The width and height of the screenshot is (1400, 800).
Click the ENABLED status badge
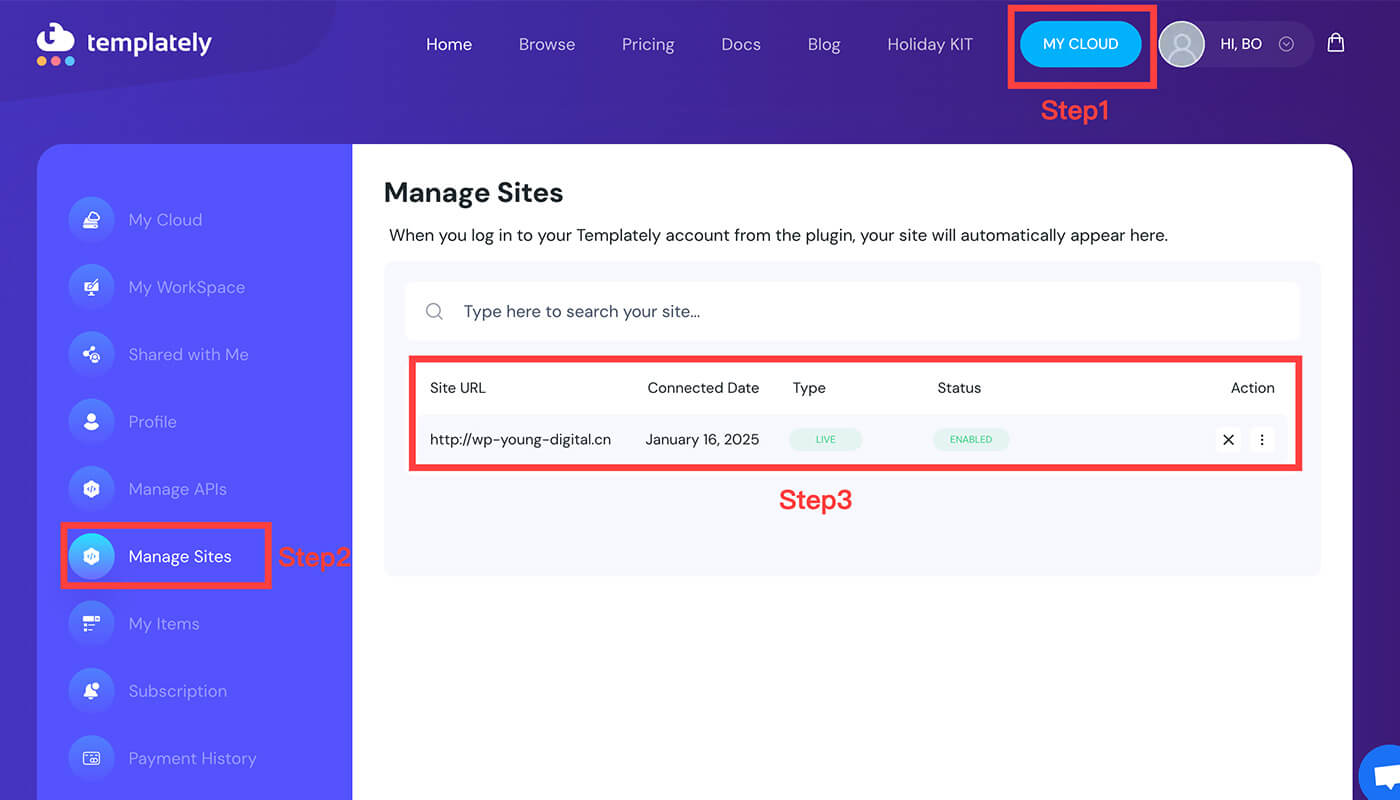click(971, 439)
